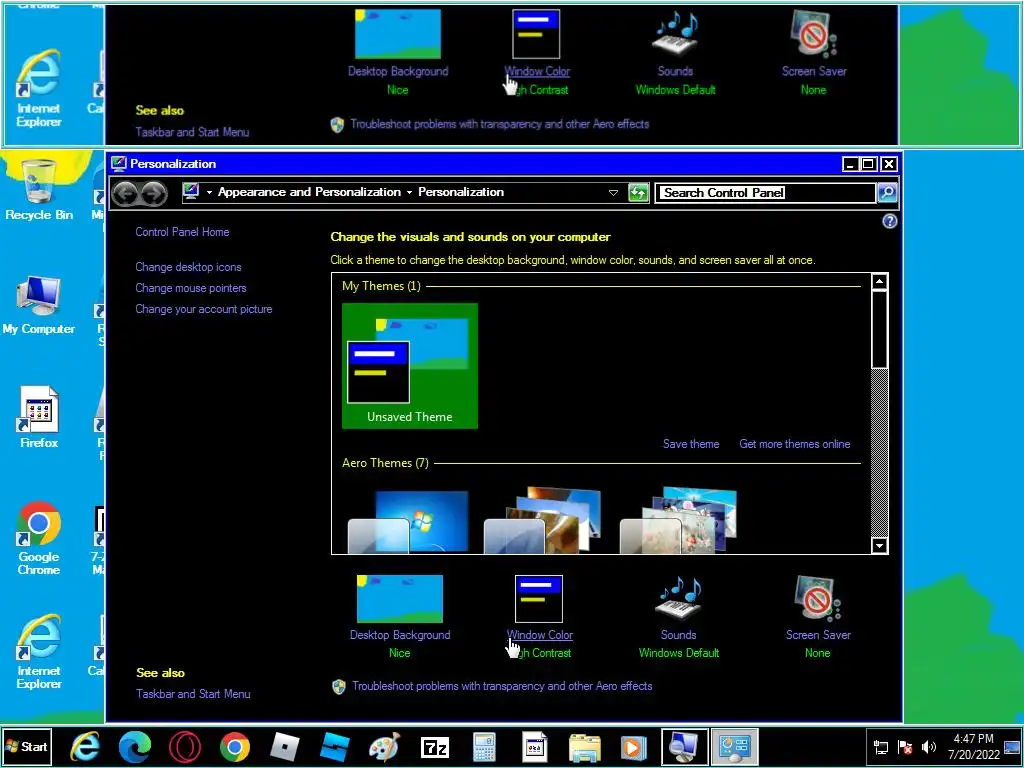Open File Explorer folder icon on taskbar
Image resolution: width=1024 pixels, height=768 pixels.
click(584, 747)
